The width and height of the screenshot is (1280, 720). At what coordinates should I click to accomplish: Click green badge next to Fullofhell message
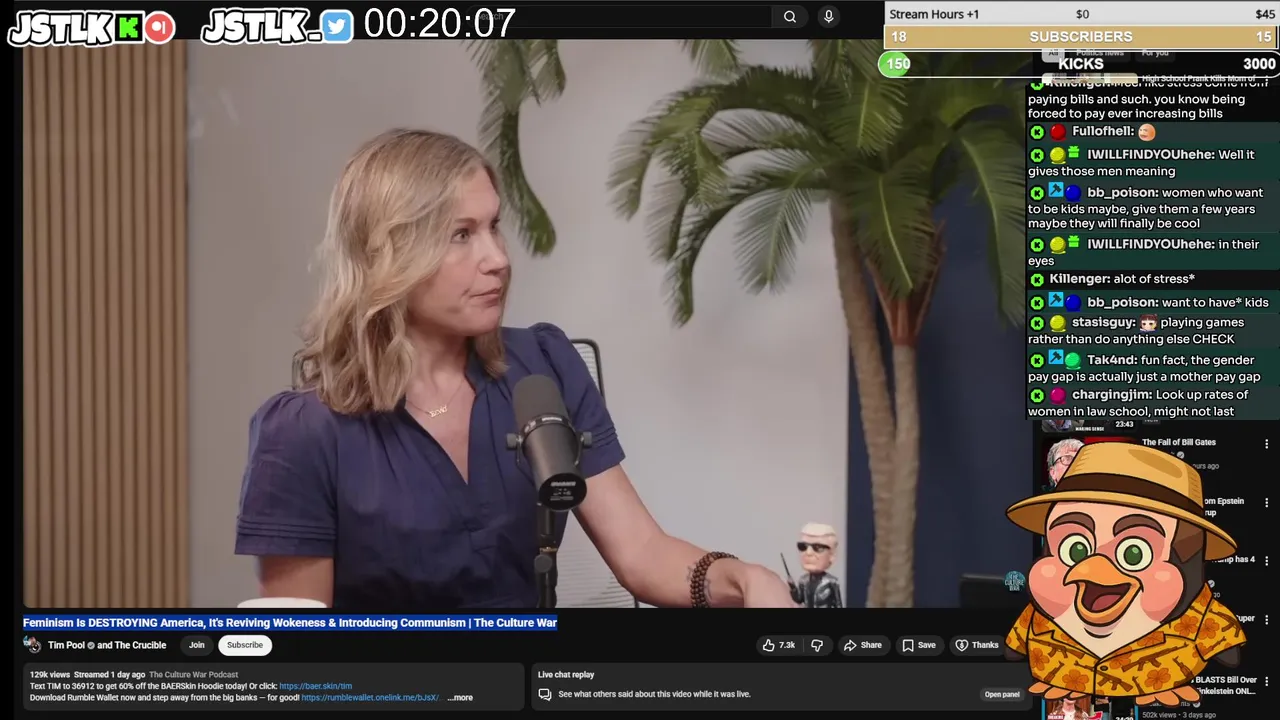click(x=1037, y=132)
